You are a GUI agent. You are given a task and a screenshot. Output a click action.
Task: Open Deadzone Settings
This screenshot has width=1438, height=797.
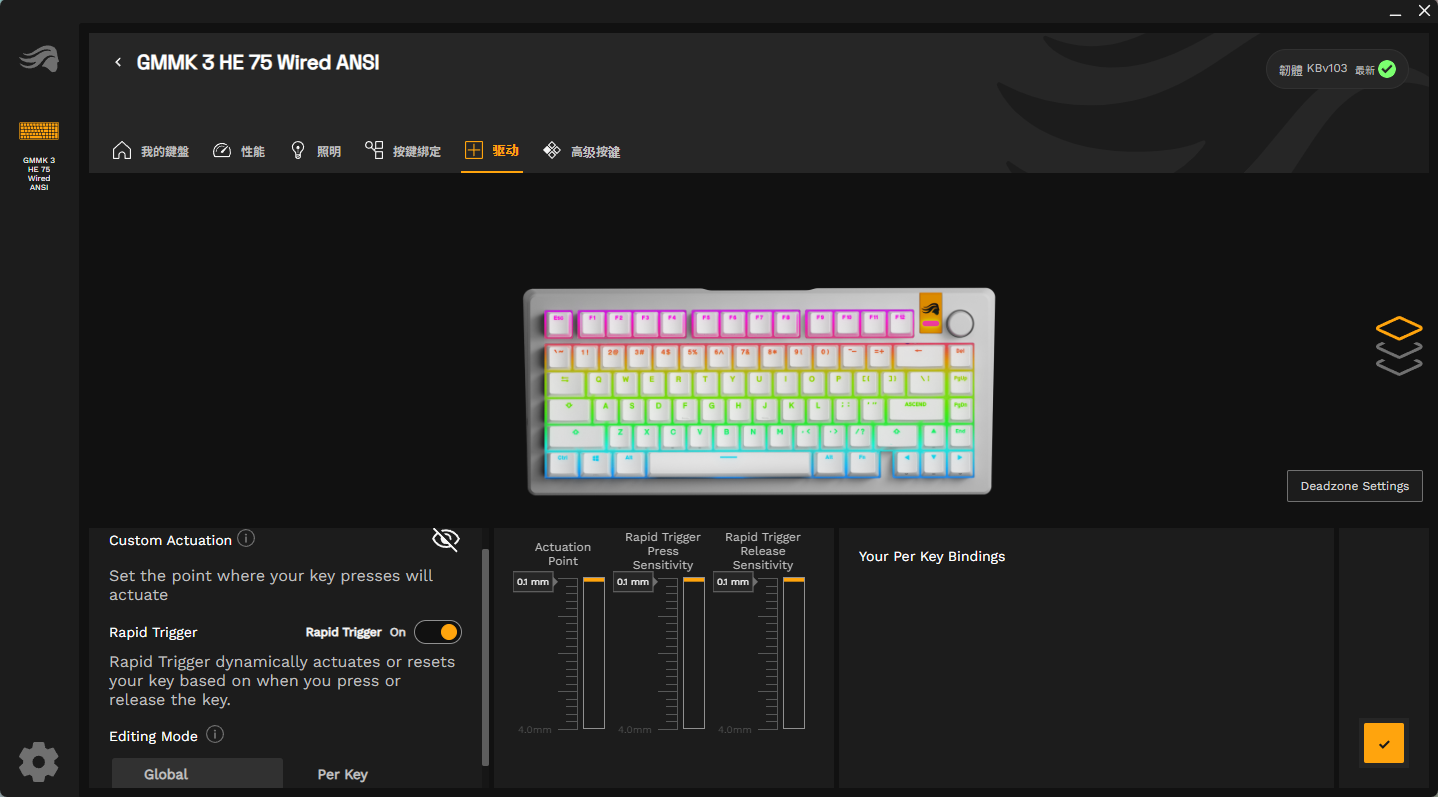pyautogui.click(x=1354, y=486)
